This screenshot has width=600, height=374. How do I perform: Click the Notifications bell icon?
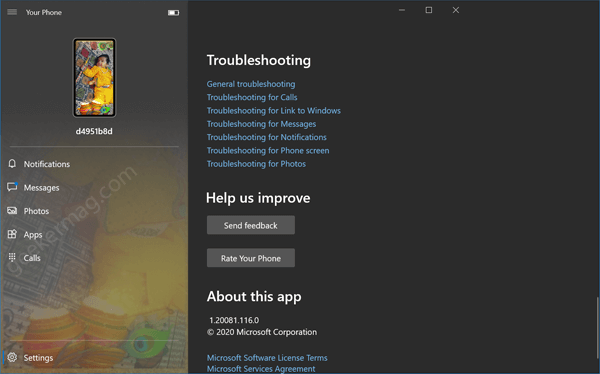click(12, 164)
